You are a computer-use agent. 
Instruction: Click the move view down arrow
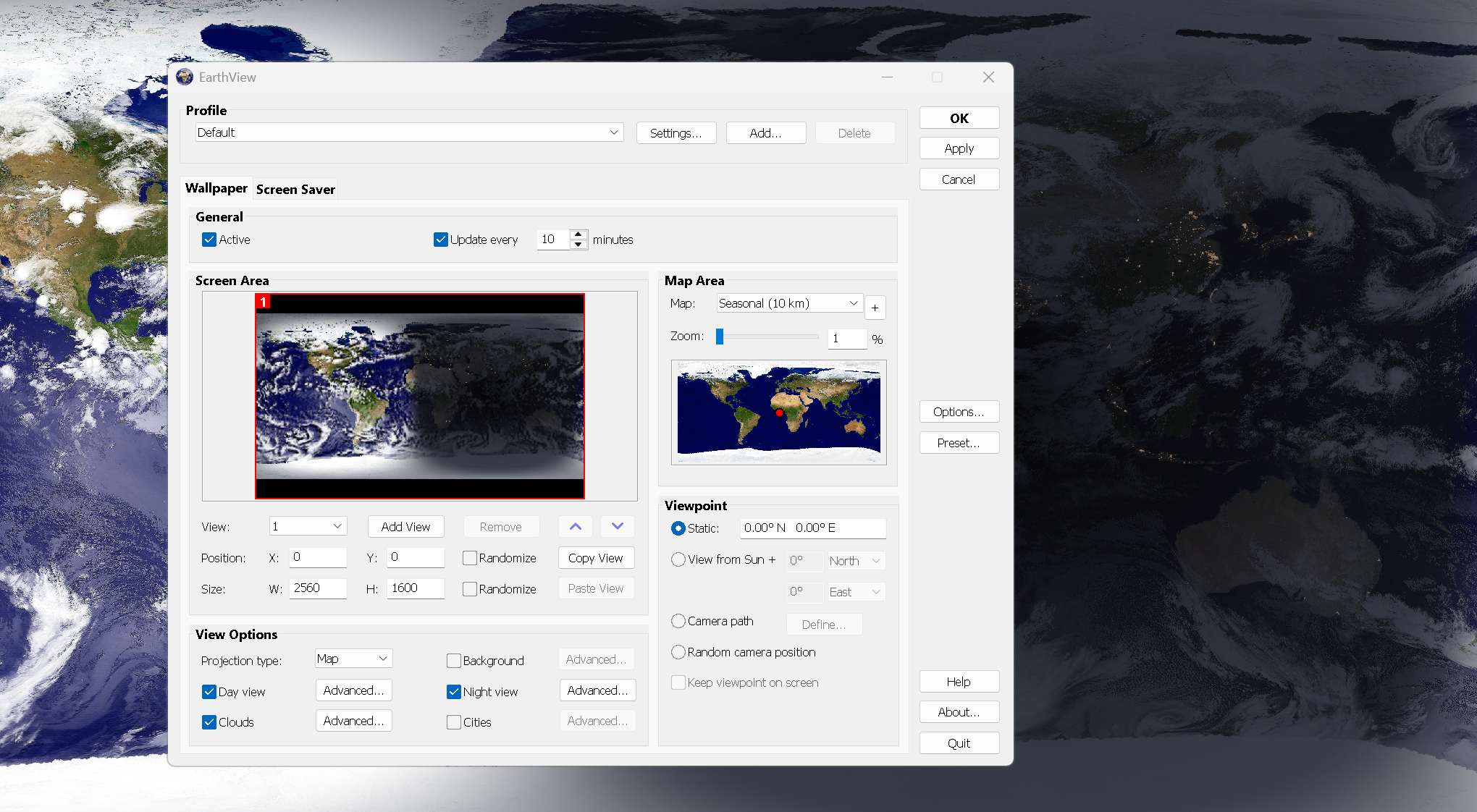coord(618,527)
